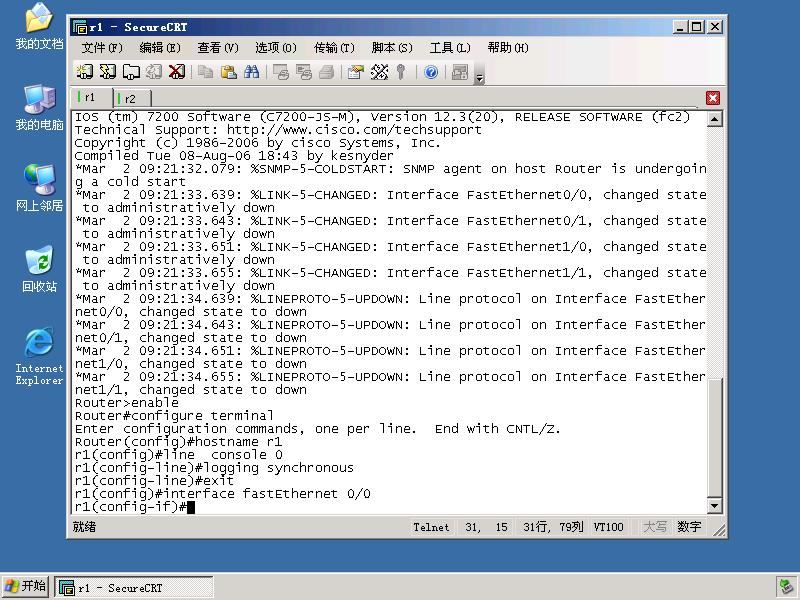The image size is (800, 600).
Task: Click the vertical scrollbar thumb
Action: click(714, 437)
